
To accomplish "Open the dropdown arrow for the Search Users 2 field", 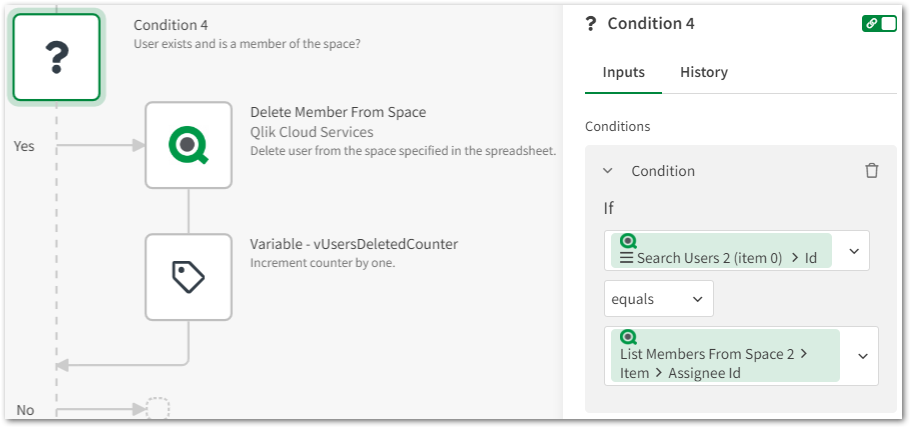I will click(x=854, y=251).
